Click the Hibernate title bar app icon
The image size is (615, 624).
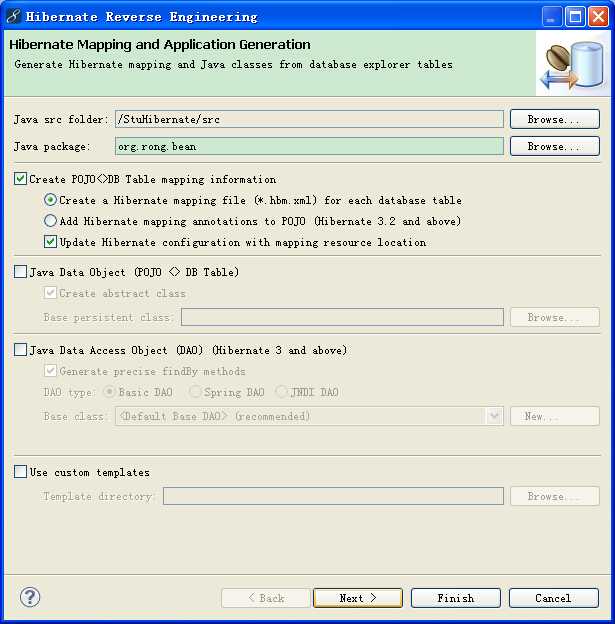[x=14, y=16]
